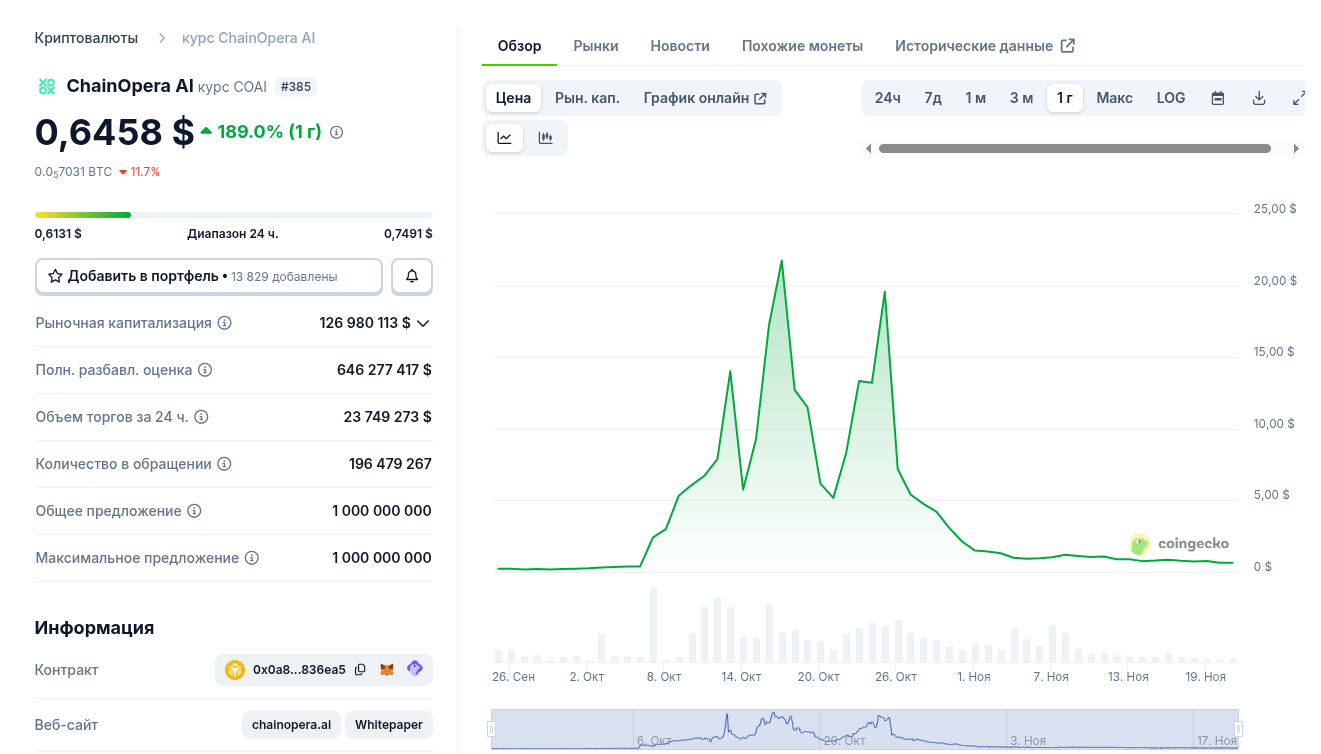Screen dimensions: 1321x754
Task: Open the Рынки tab
Action: 596,46
